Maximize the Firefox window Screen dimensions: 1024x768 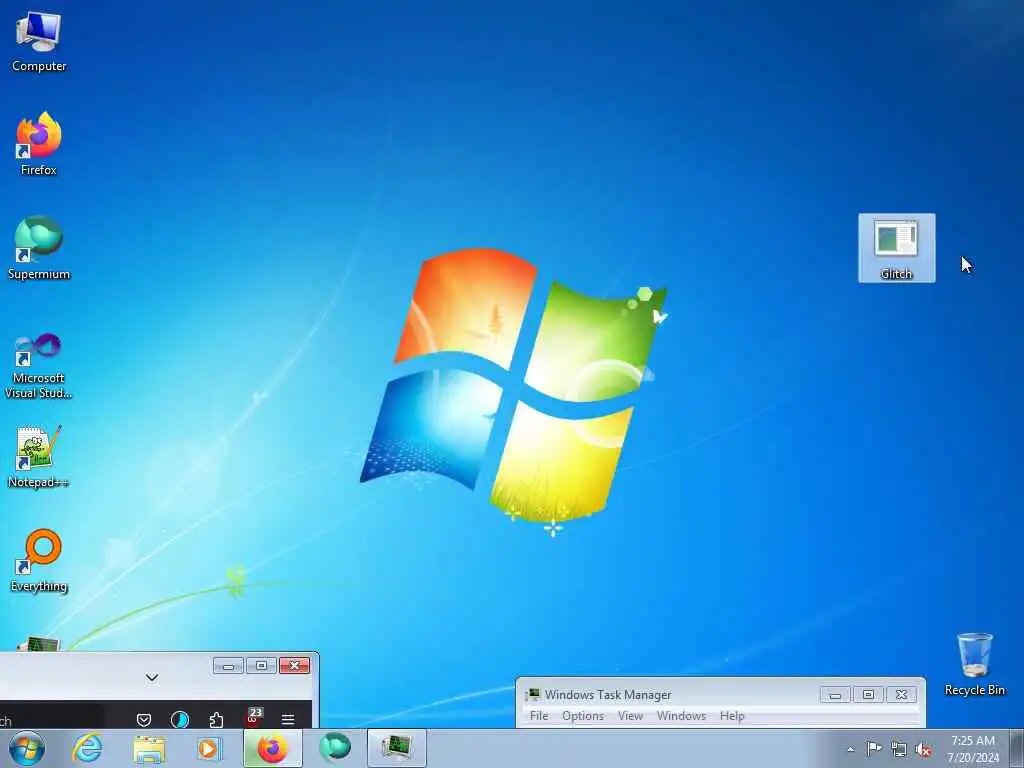261,665
